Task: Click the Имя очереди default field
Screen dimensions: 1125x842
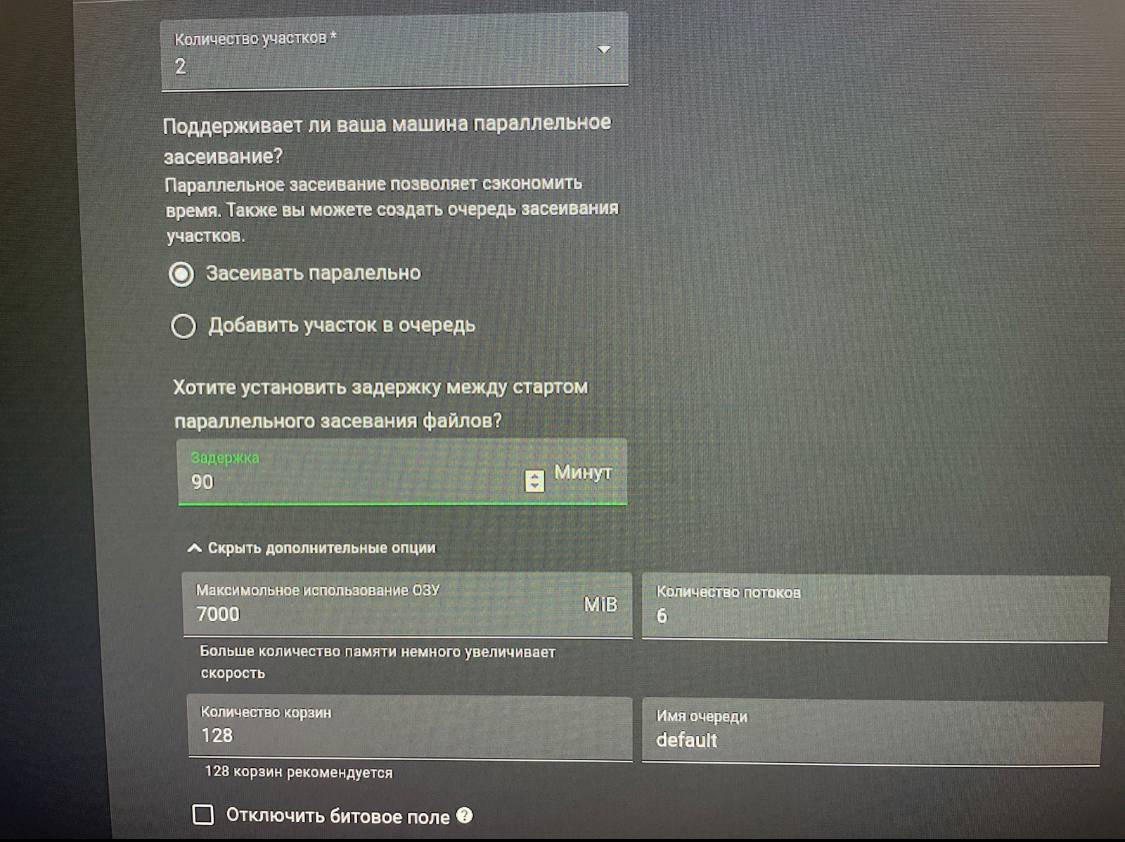Action: coord(872,732)
